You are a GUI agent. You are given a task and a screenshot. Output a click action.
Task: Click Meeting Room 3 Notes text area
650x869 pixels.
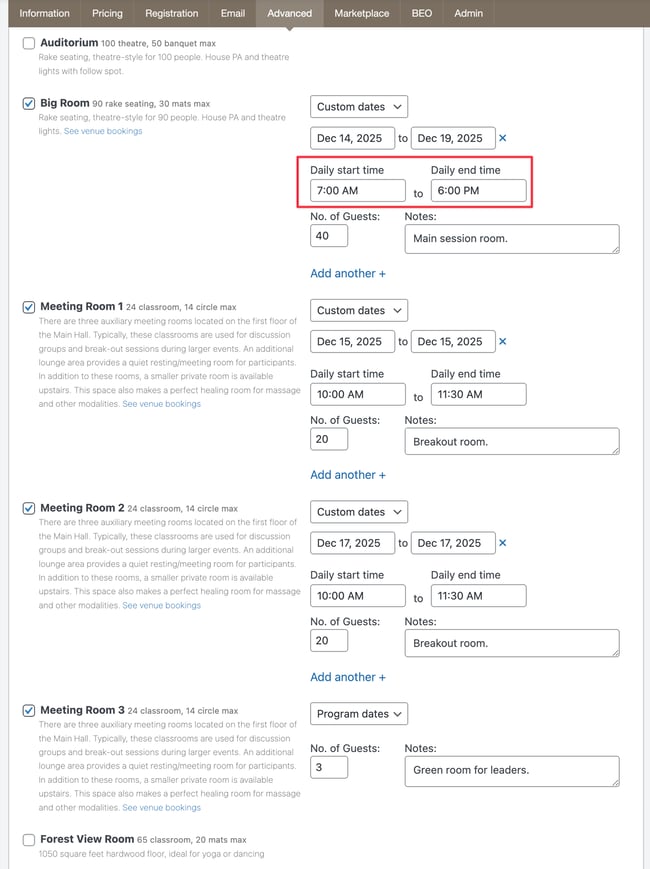pyautogui.click(x=511, y=770)
